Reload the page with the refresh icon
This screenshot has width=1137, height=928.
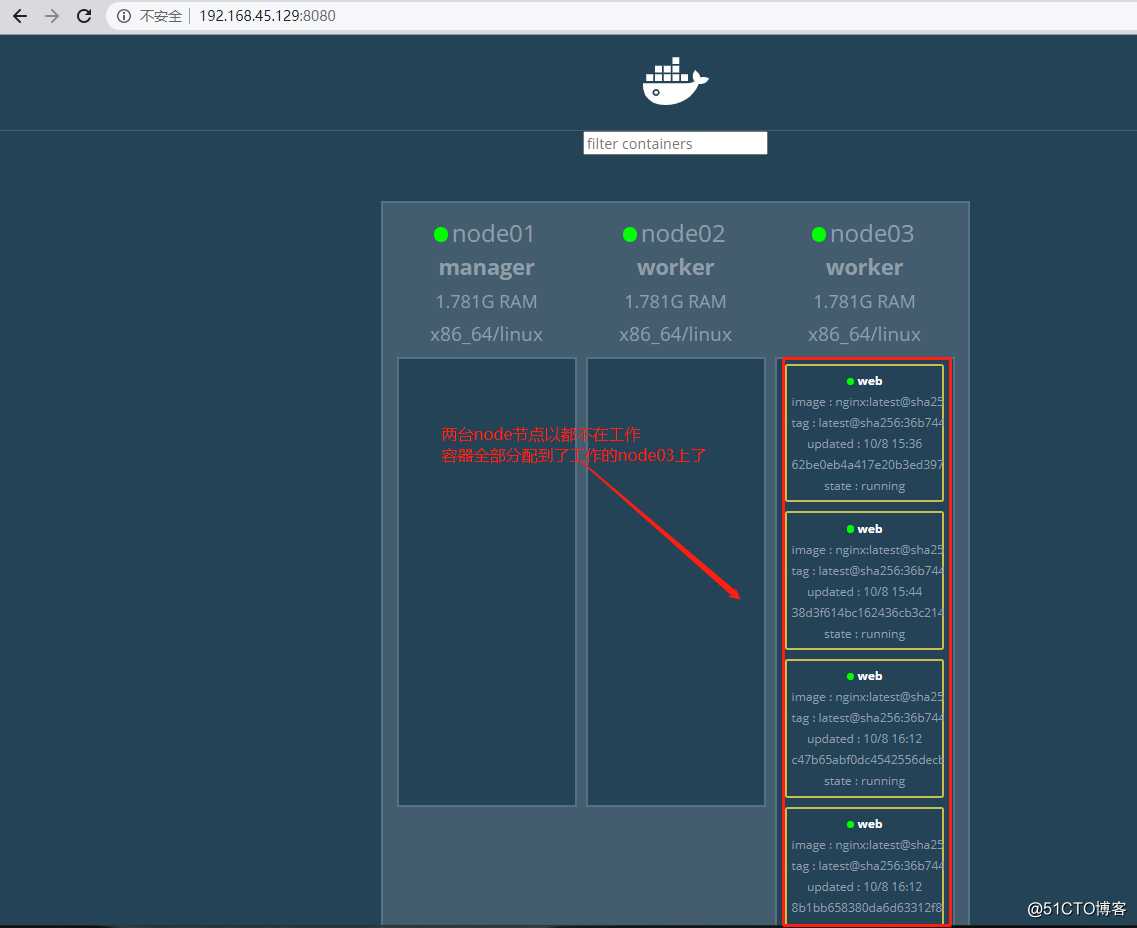84,15
